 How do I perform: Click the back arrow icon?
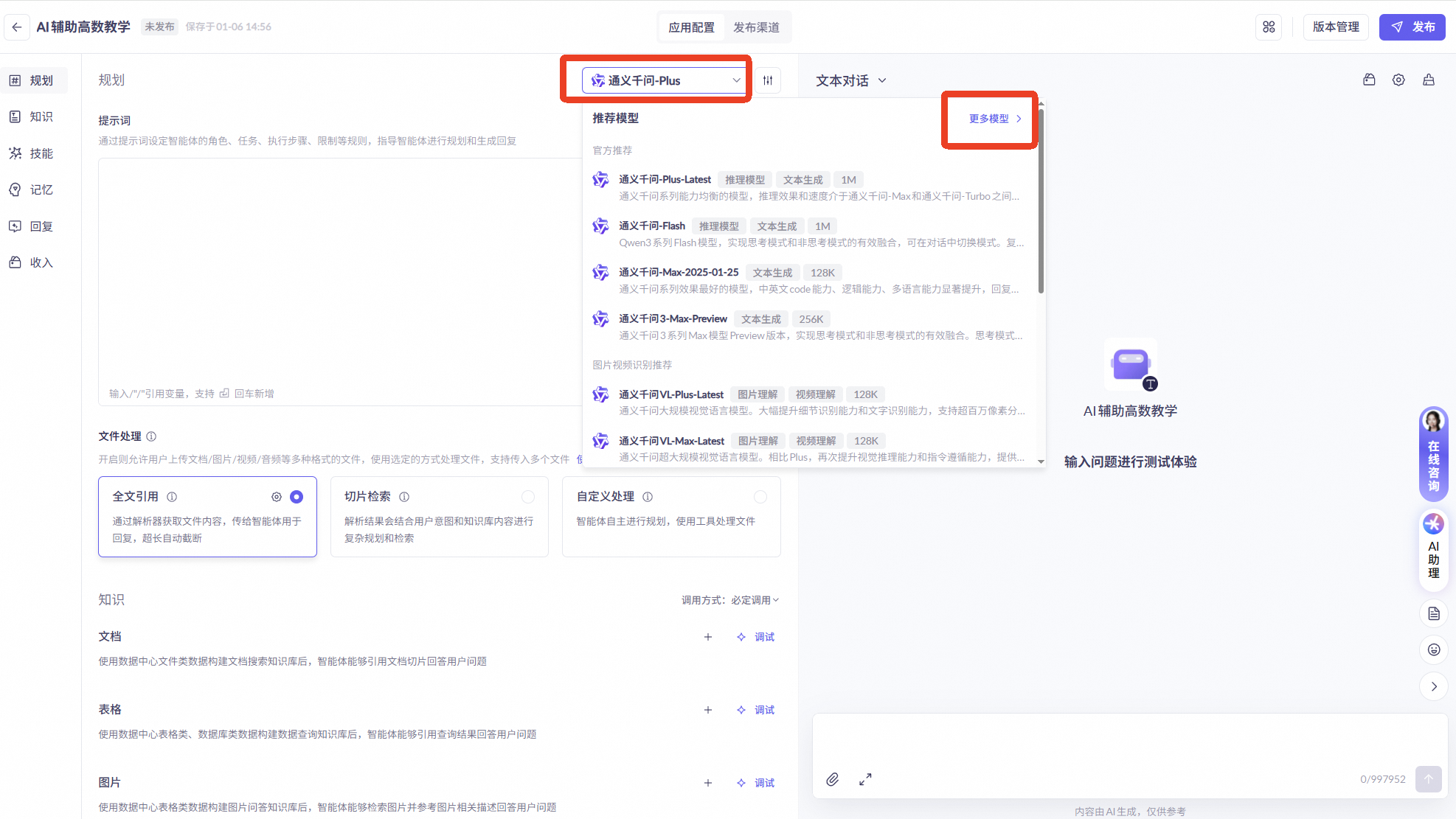tap(17, 27)
